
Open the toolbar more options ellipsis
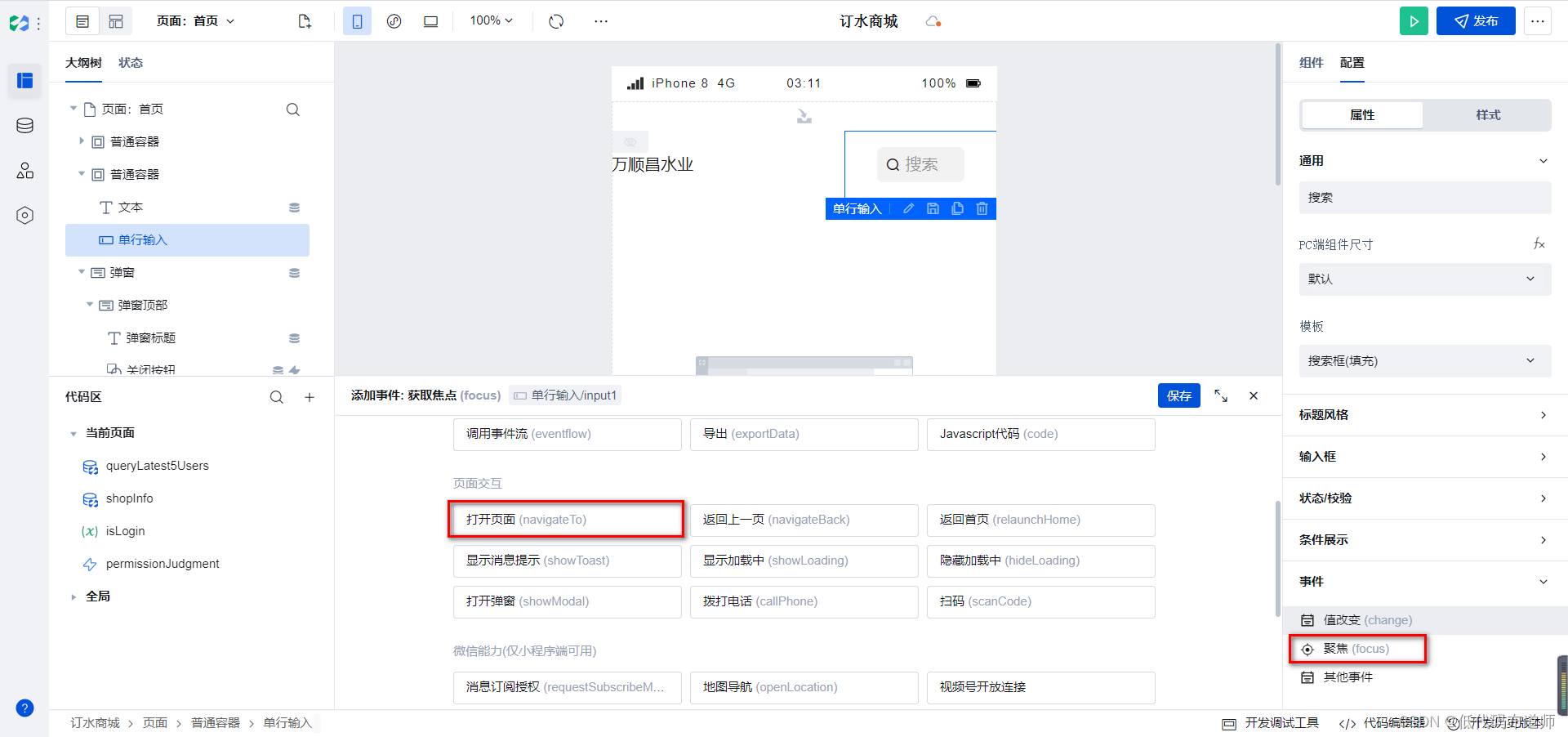(601, 21)
